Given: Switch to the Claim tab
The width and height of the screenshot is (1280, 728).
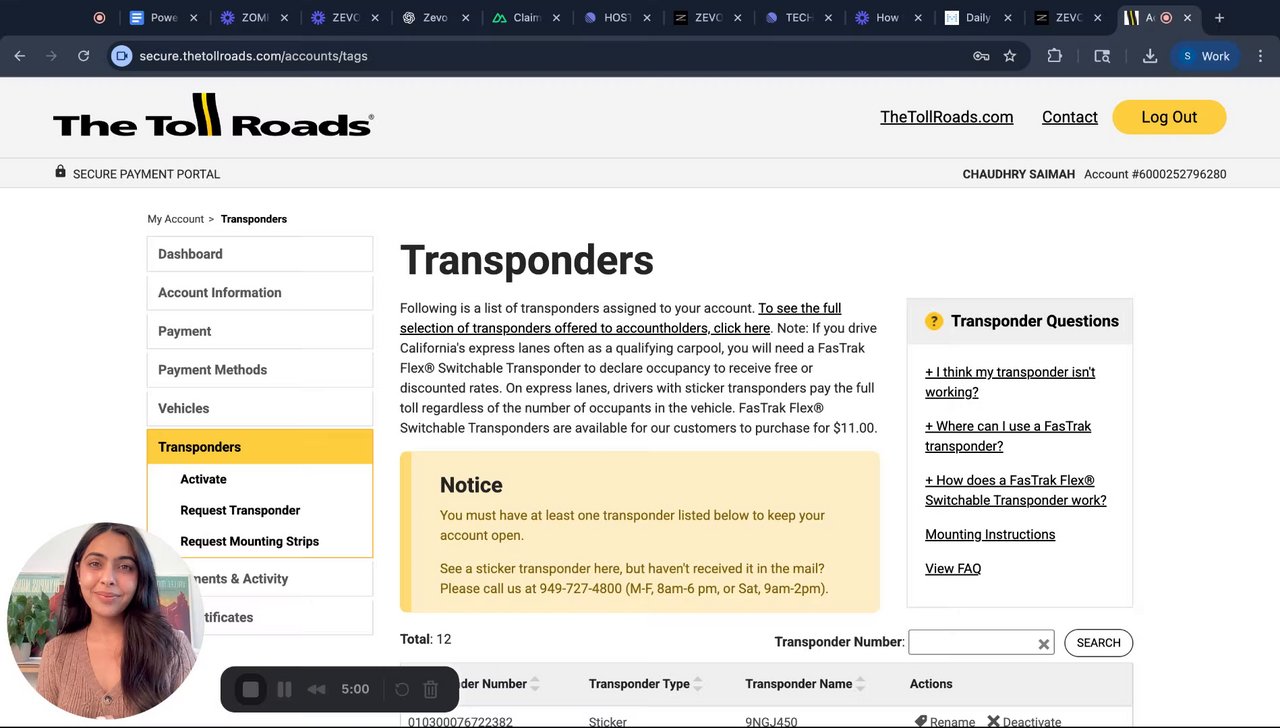Looking at the screenshot, I should pyautogui.click(x=527, y=17).
